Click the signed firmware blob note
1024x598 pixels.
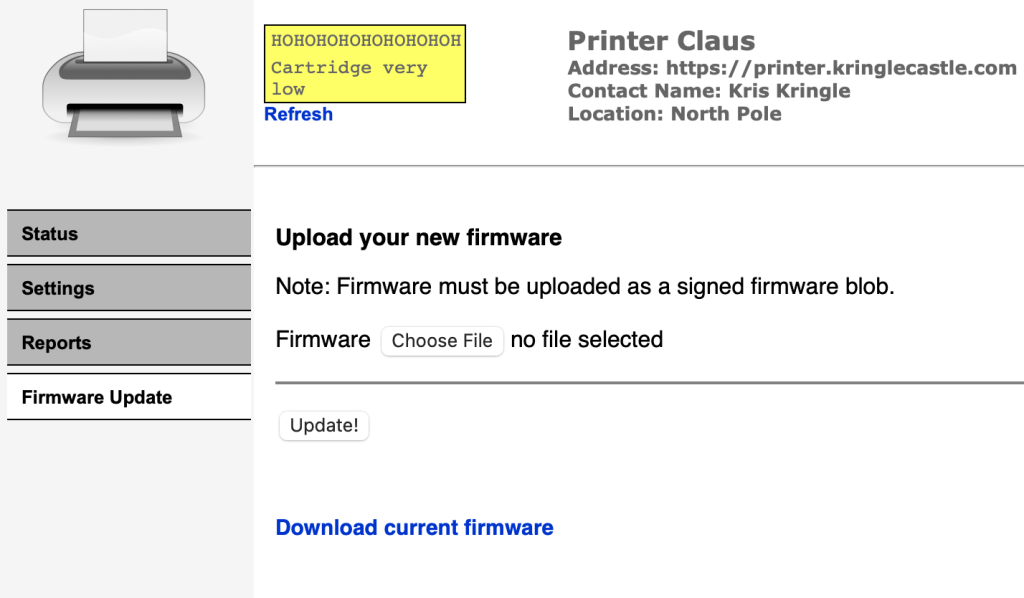[x=585, y=287]
